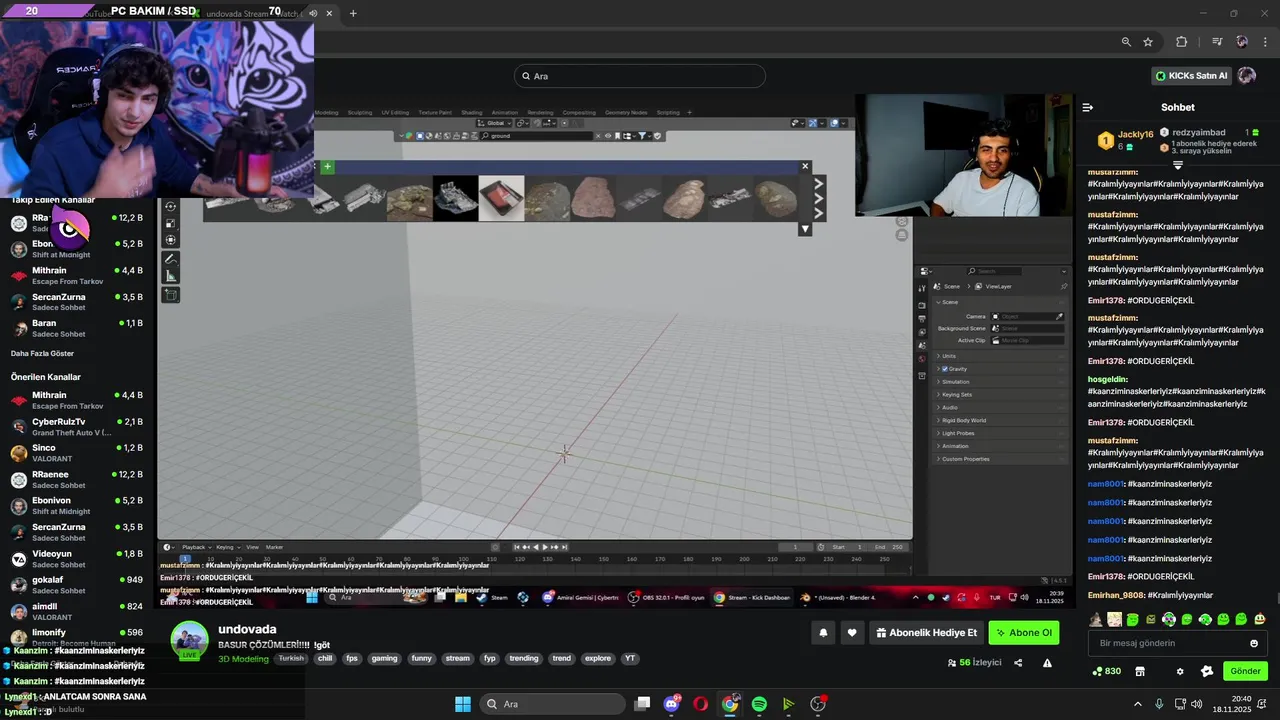Open the Keying menu in timeline
Viewport: 1280px width, 720px height.
pos(227,547)
